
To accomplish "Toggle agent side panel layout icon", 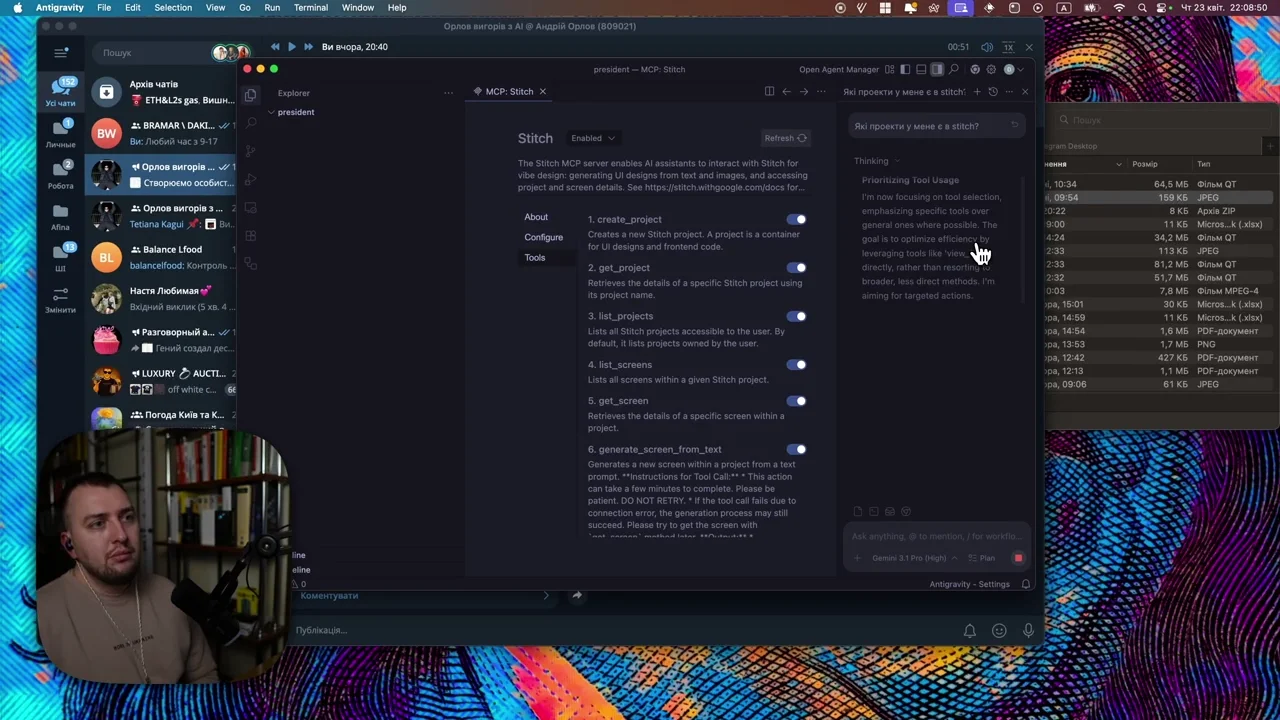I will pos(937,70).
